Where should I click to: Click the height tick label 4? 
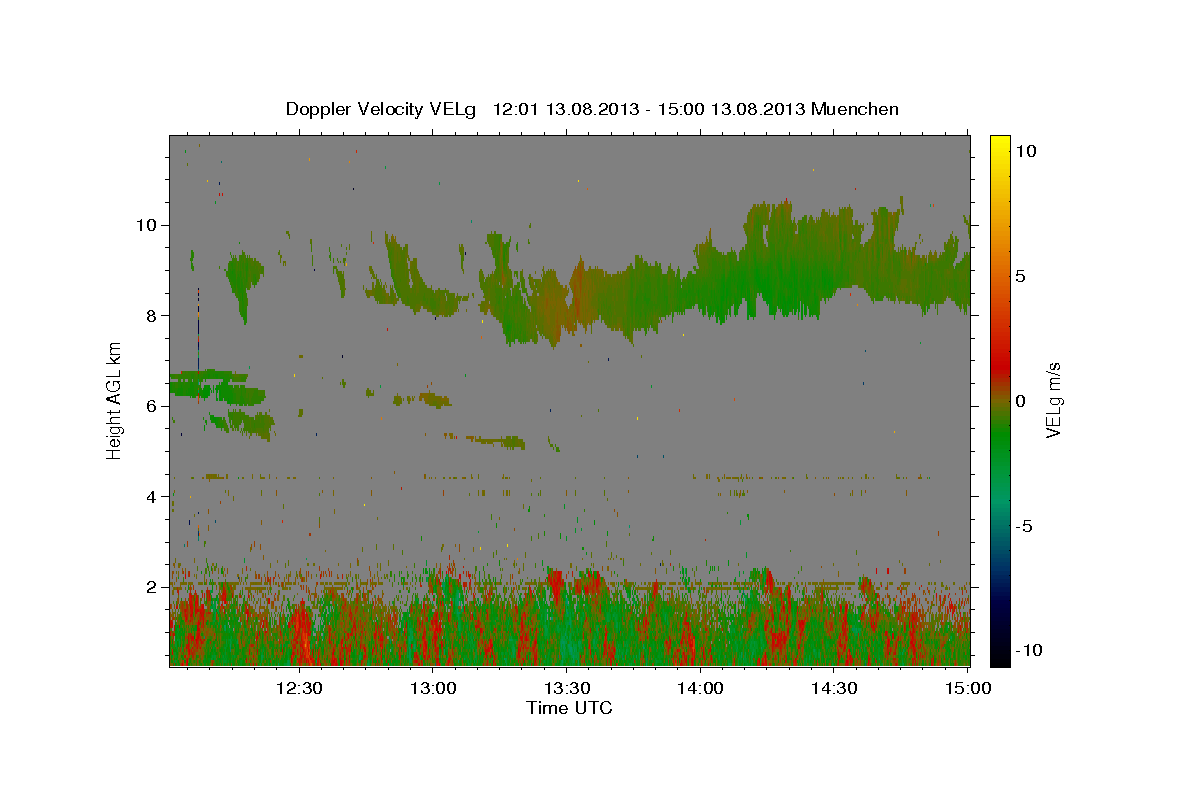pos(150,496)
